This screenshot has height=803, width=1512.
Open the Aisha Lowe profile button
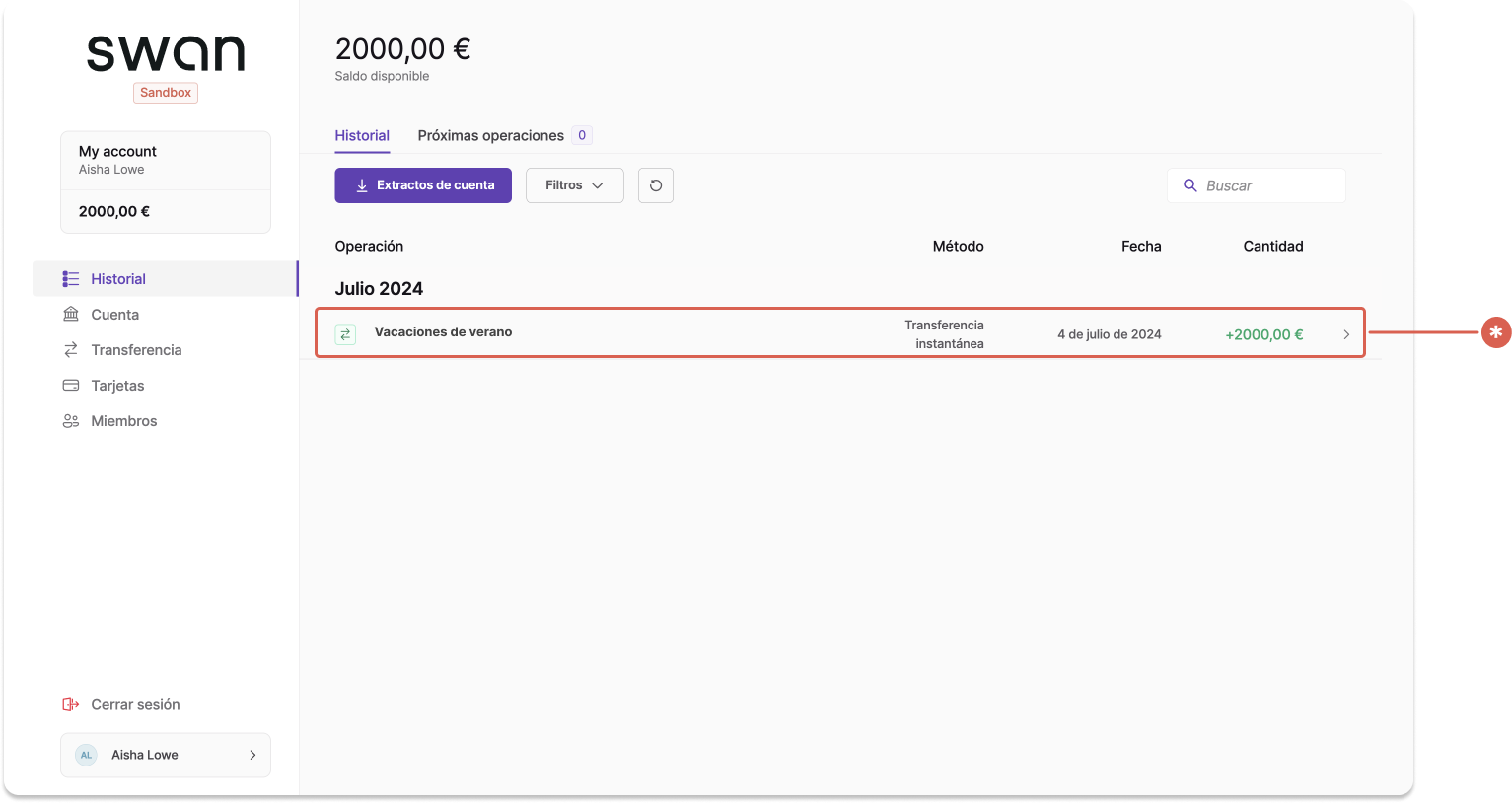pyautogui.click(x=166, y=755)
